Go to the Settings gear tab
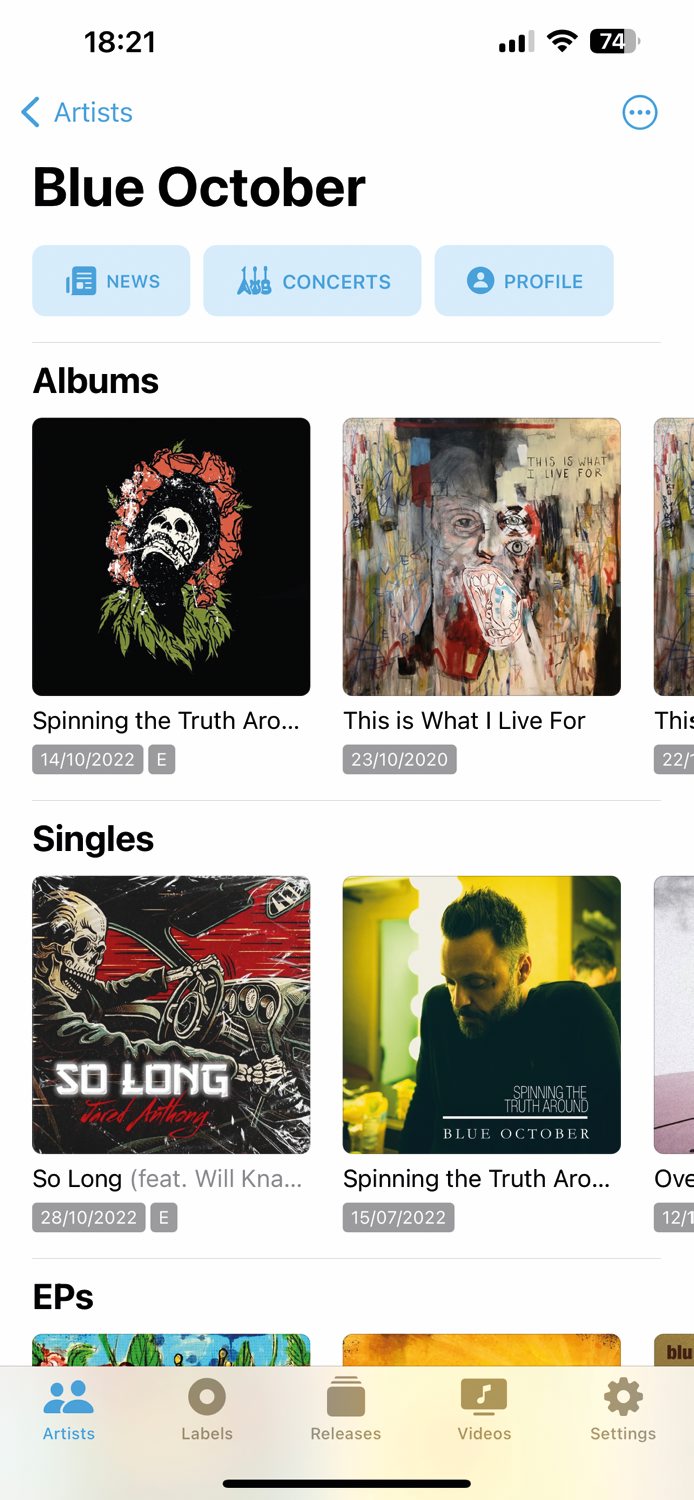Image resolution: width=694 pixels, height=1500 pixels. click(x=623, y=1410)
